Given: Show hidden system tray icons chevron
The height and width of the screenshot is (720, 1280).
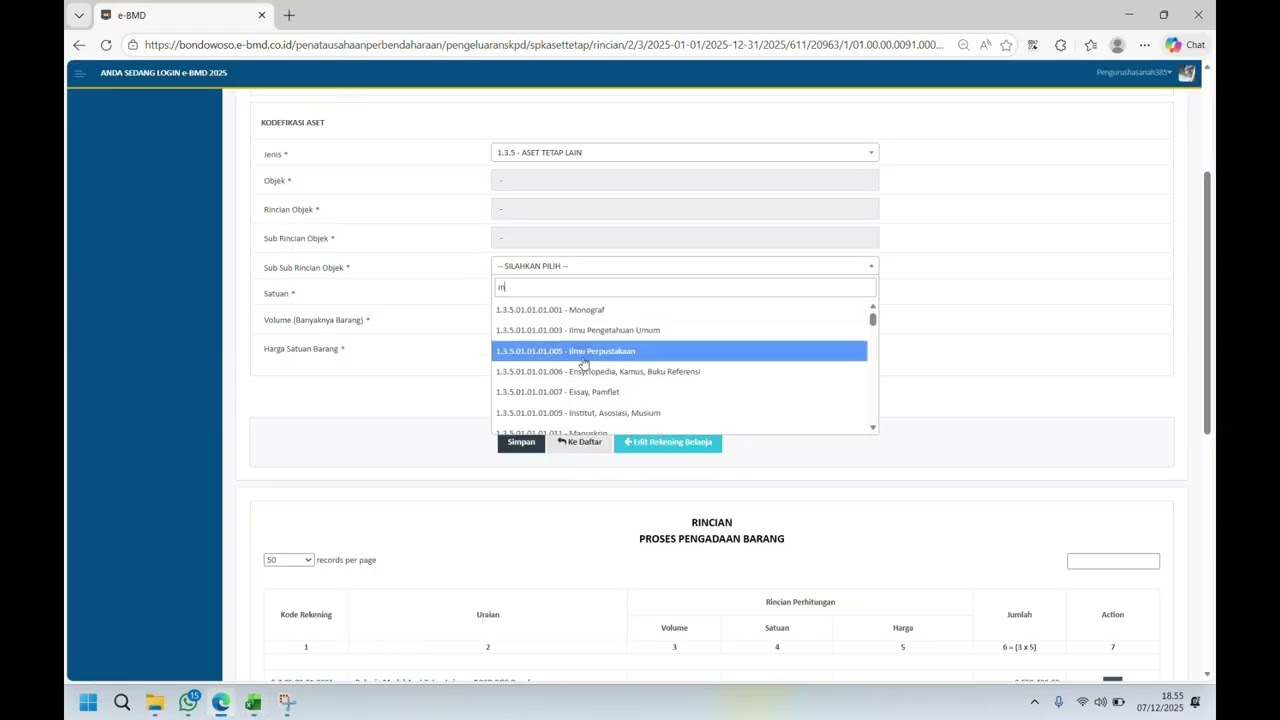Looking at the screenshot, I should coord(1037,702).
